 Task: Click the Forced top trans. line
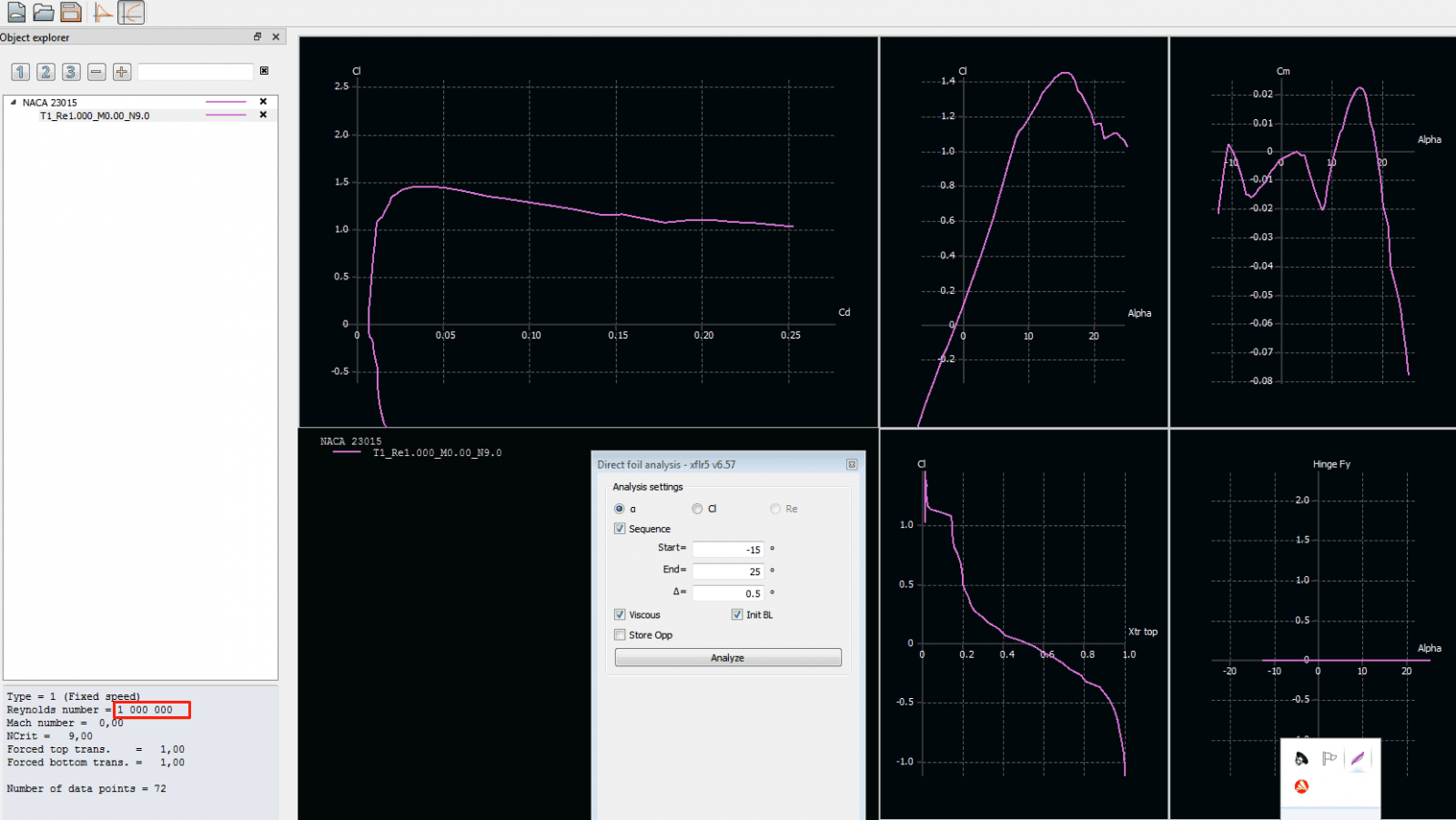coord(96,749)
